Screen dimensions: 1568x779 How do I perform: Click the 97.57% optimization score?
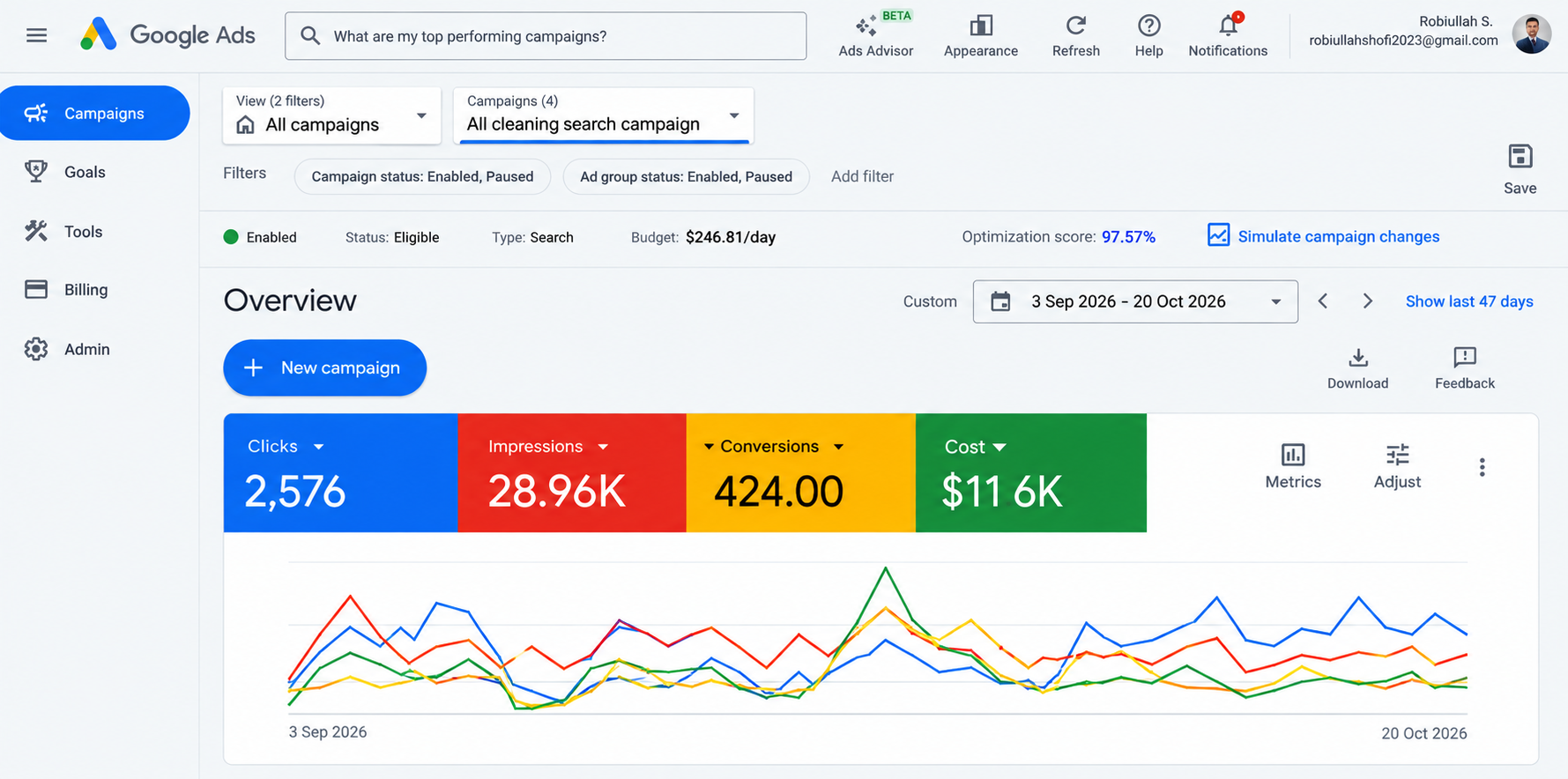point(1128,237)
